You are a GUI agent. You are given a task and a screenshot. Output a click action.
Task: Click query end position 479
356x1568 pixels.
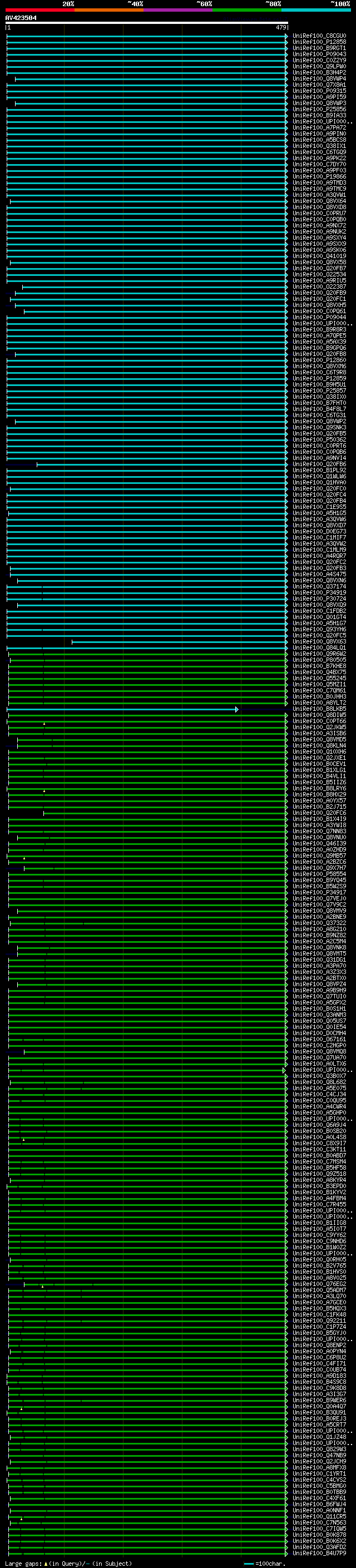280,27
